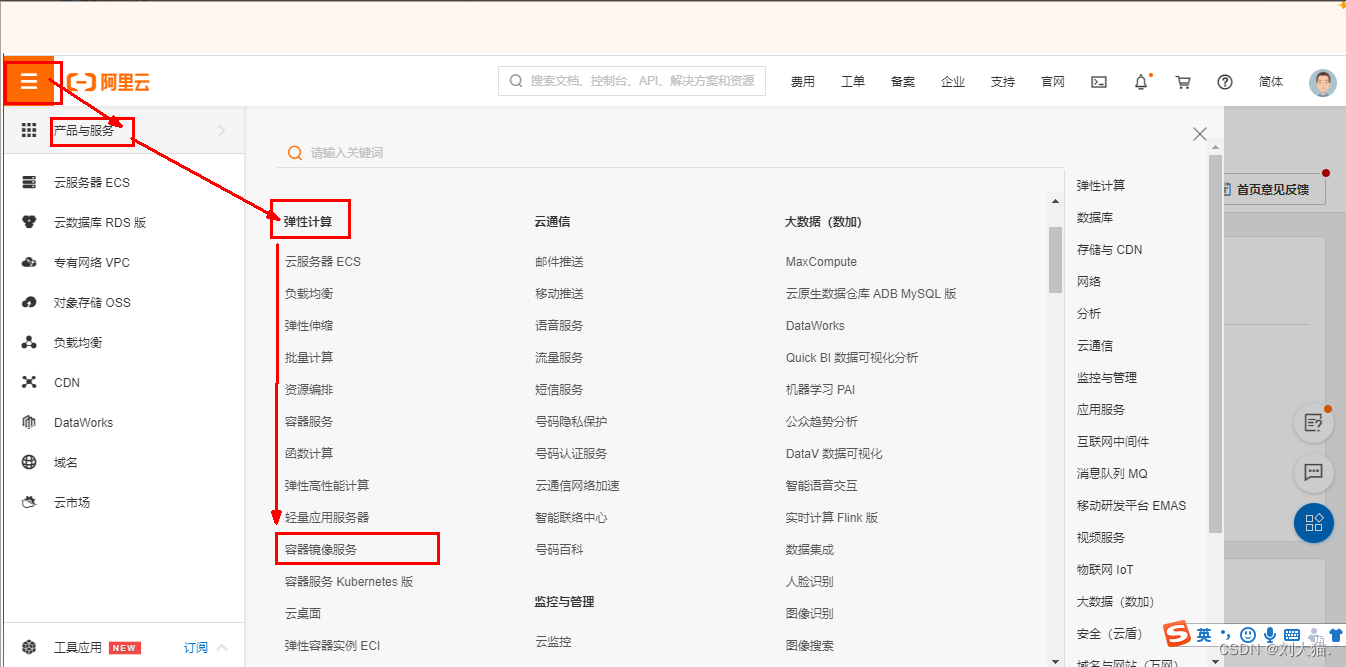Open 云监控 product link
Image resolution: width=1346 pixels, height=667 pixels.
coord(553,642)
